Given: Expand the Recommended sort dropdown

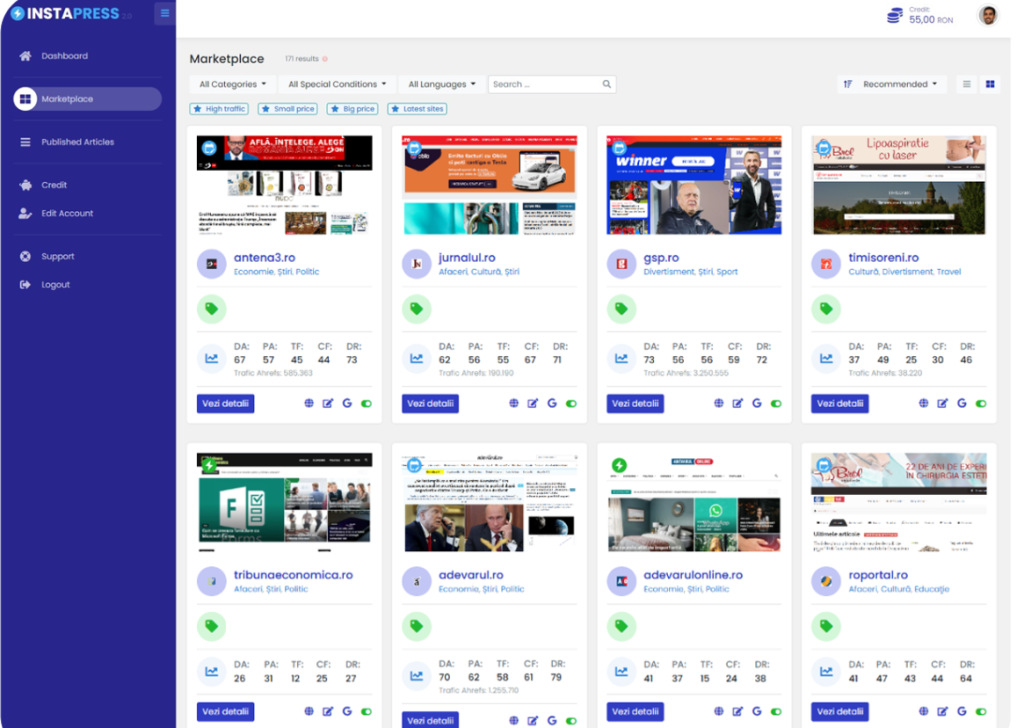Looking at the screenshot, I should 892,84.
